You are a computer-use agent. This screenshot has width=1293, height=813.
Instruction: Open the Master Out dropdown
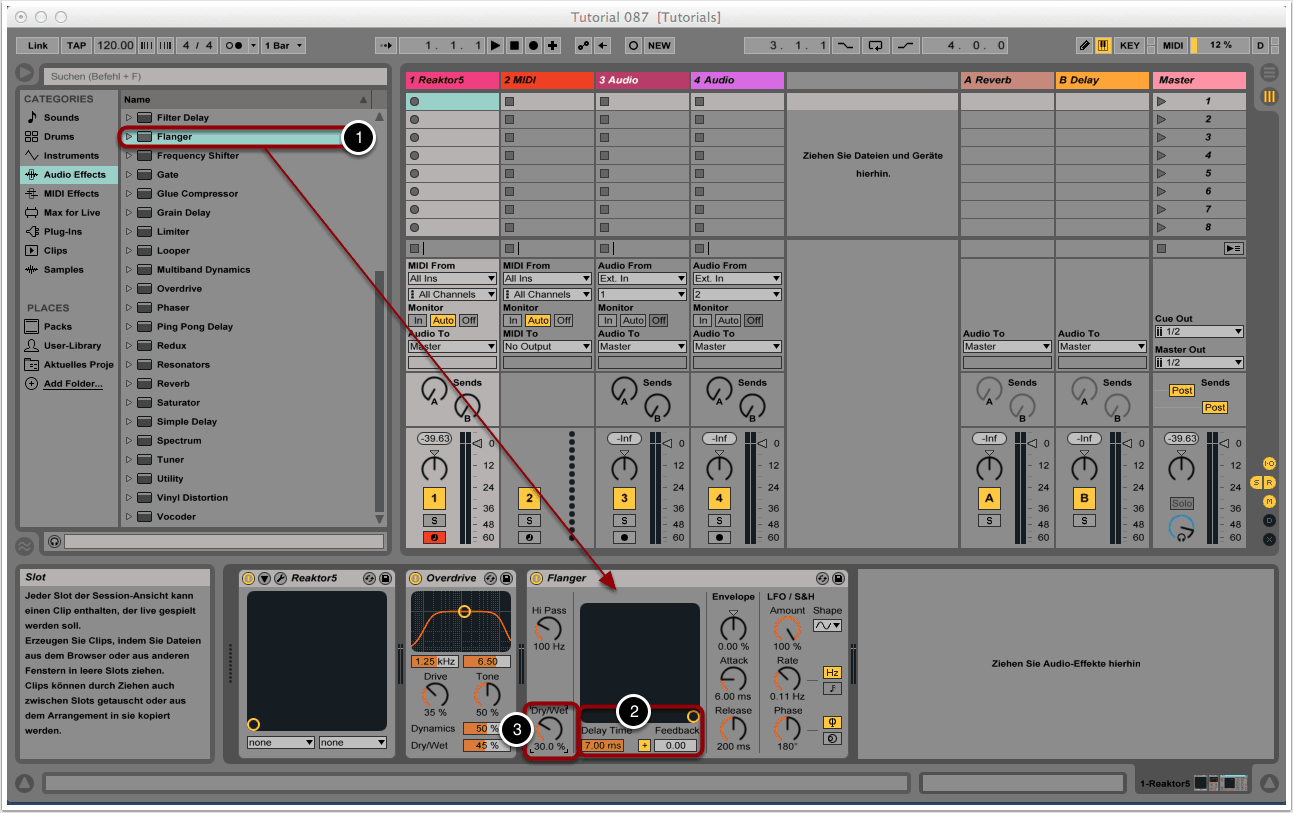[x=1199, y=363]
